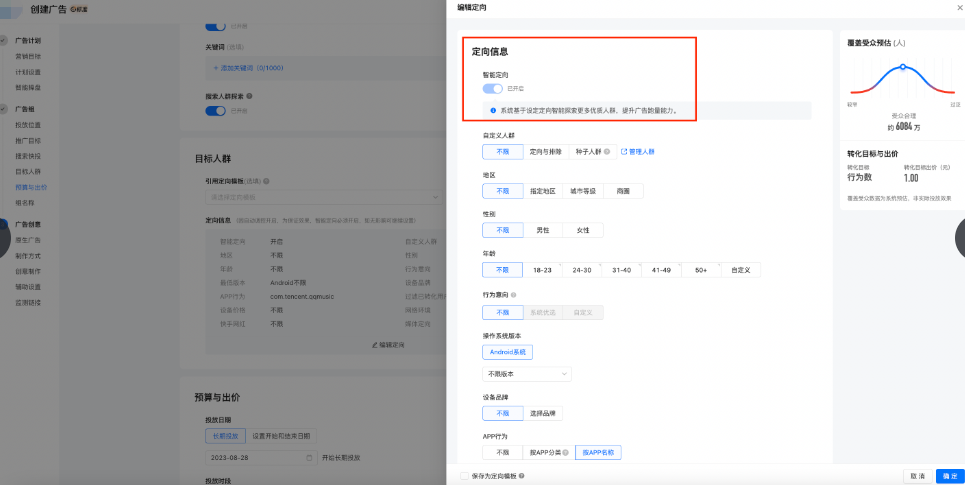This screenshot has width=965, height=485.
Task: Click help icon beside 引用定向模板 label
Action: point(266,182)
